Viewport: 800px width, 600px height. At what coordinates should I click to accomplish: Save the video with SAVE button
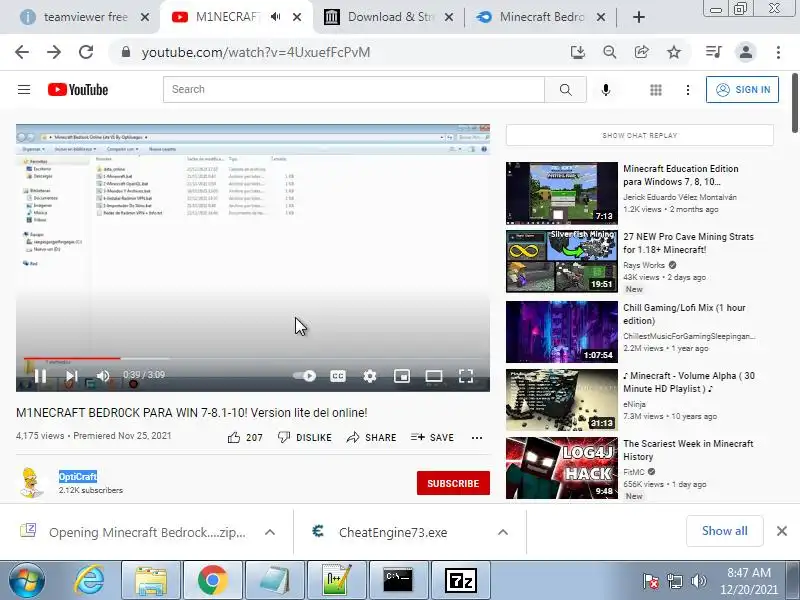pyautogui.click(x=432, y=438)
